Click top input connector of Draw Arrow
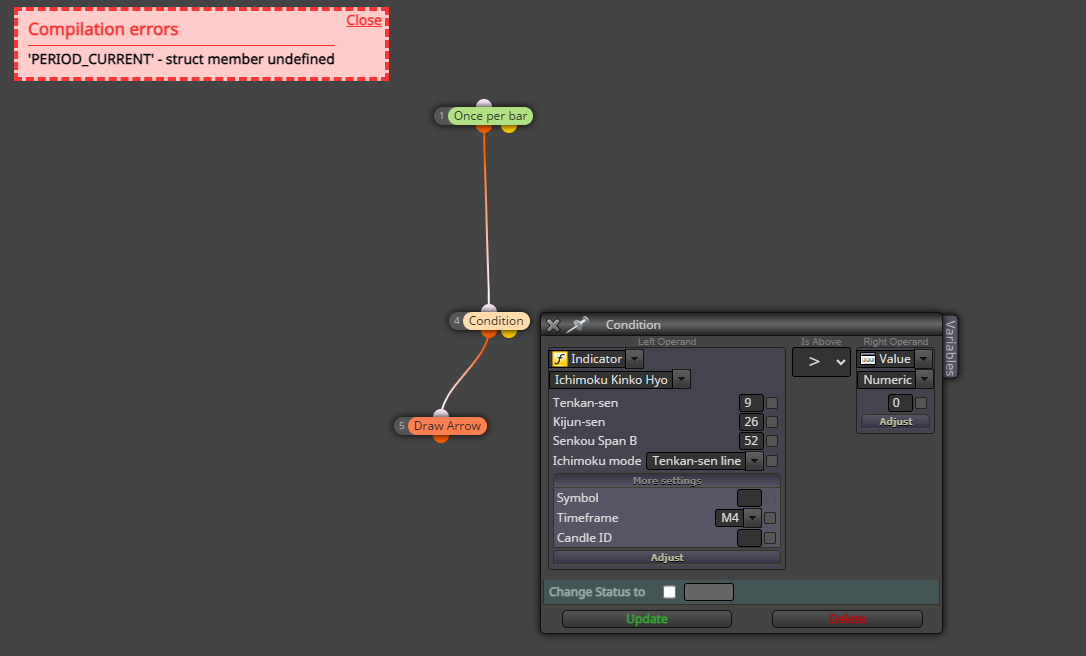This screenshot has height=656, width=1086. coord(441,414)
